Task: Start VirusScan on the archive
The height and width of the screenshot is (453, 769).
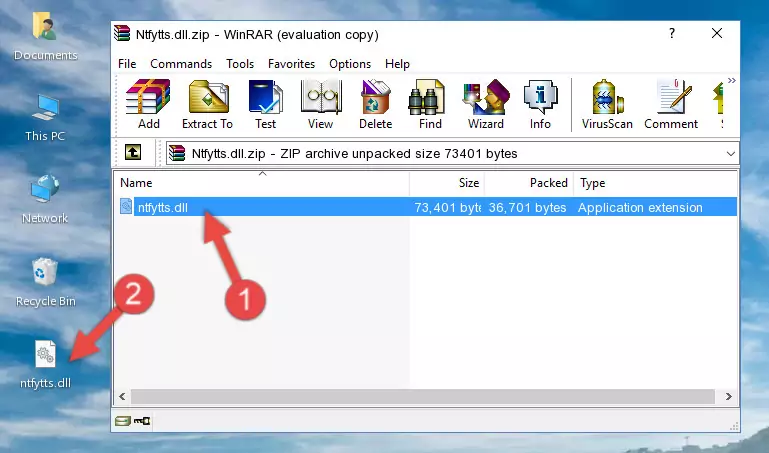Action: (607, 104)
